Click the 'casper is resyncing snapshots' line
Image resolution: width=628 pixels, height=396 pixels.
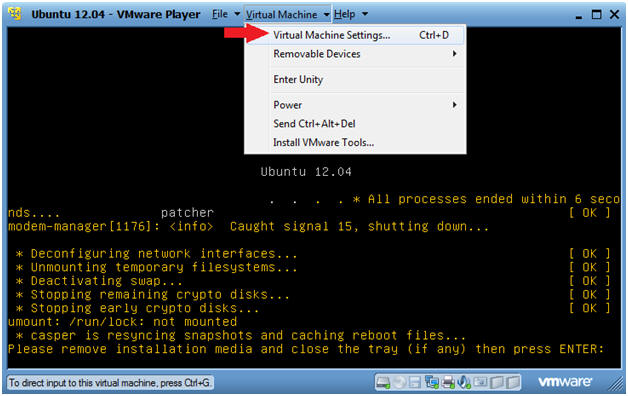tap(240, 336)
